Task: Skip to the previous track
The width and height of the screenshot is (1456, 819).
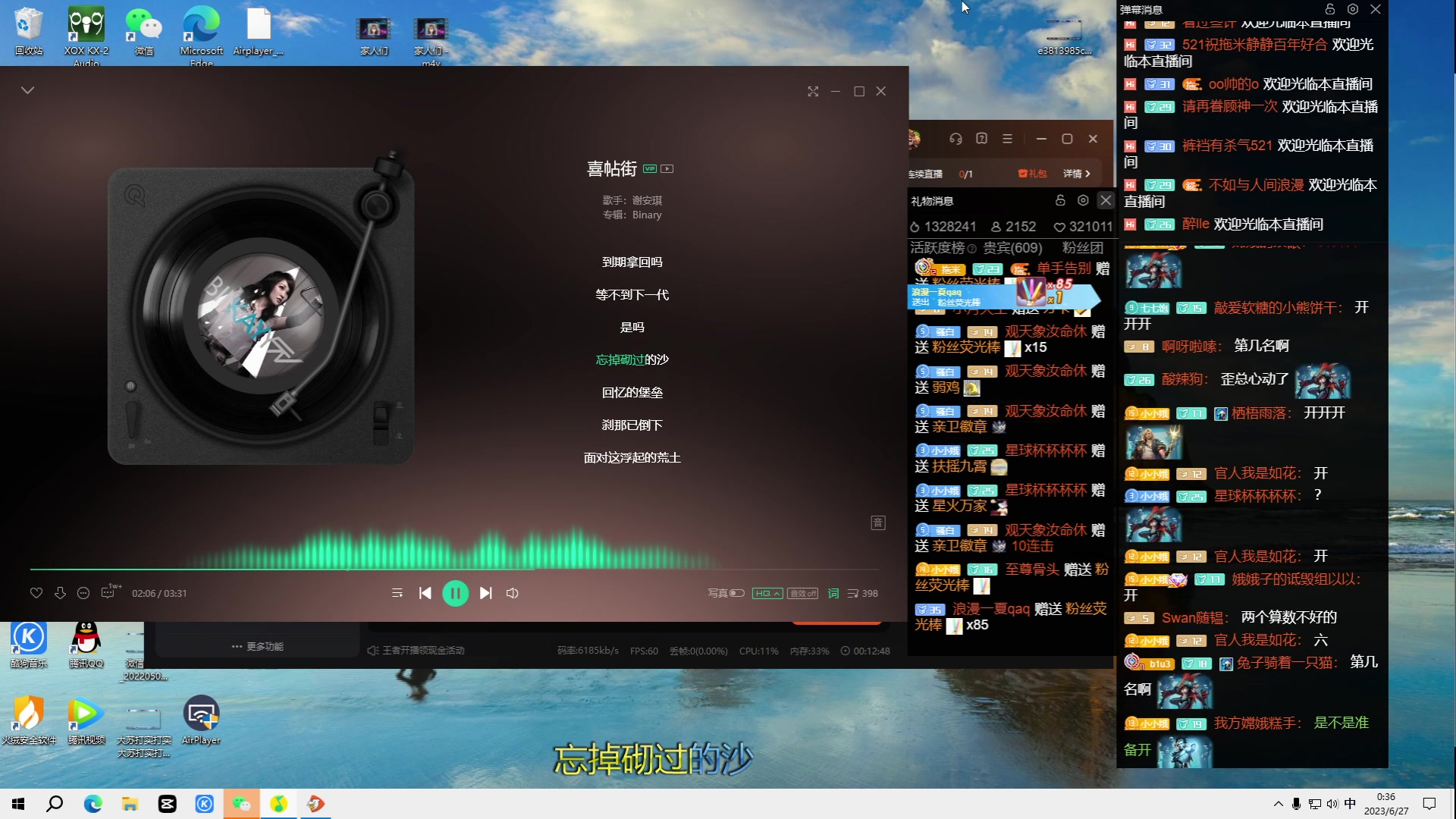Action: coord(425,593)
